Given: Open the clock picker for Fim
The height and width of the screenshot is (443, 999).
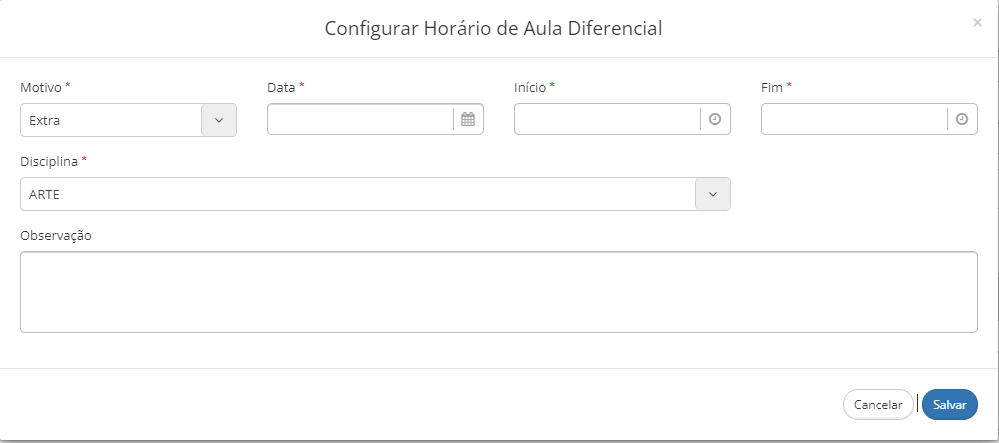Looking at the screenshot, I should click(962, 119).
